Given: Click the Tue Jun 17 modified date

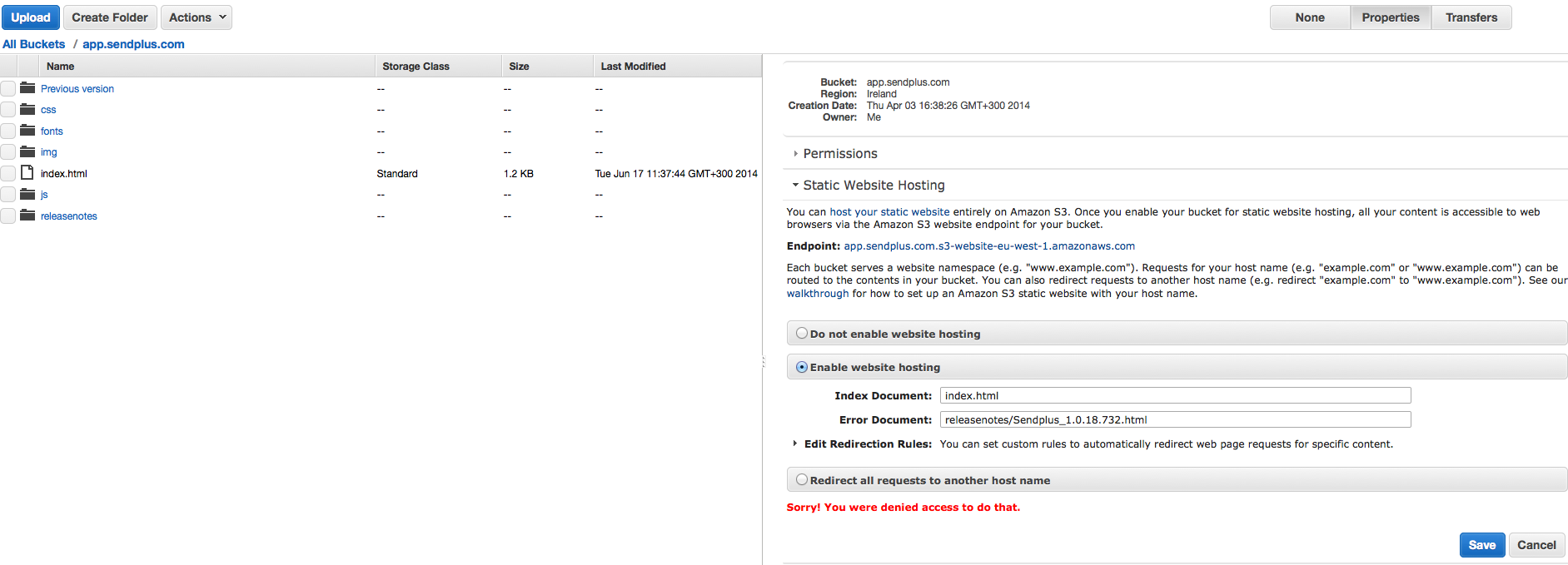Looking at the screenshot, I should tap(676, 174).
